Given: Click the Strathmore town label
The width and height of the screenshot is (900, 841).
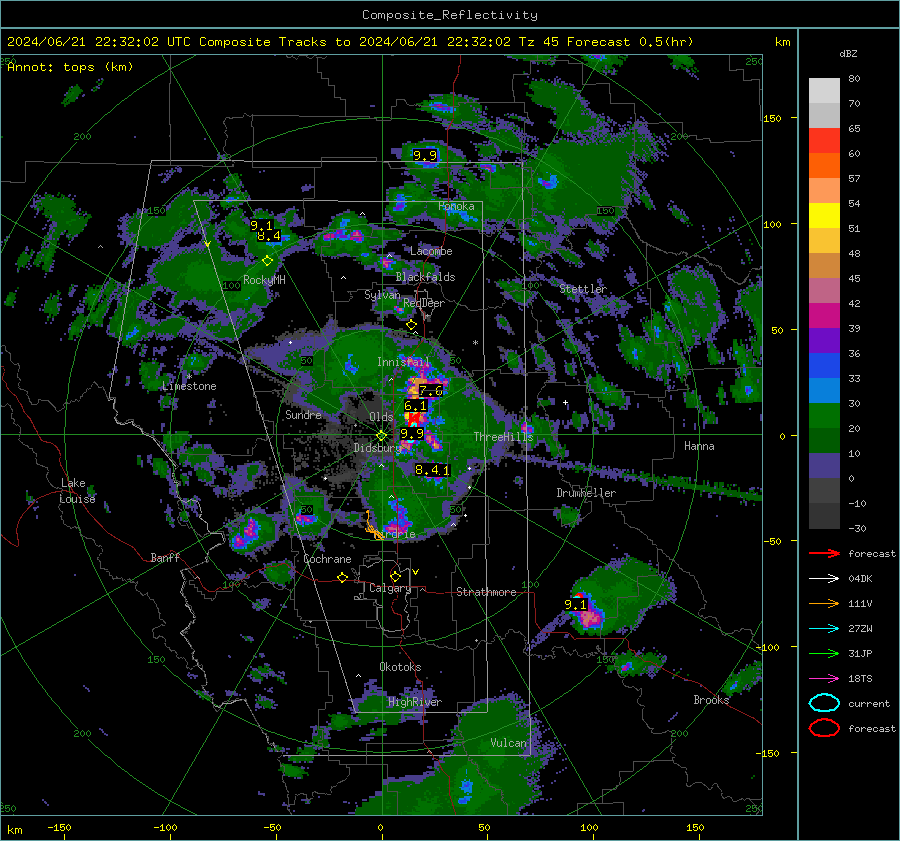Looking at the screenshot, I should 486,592.
